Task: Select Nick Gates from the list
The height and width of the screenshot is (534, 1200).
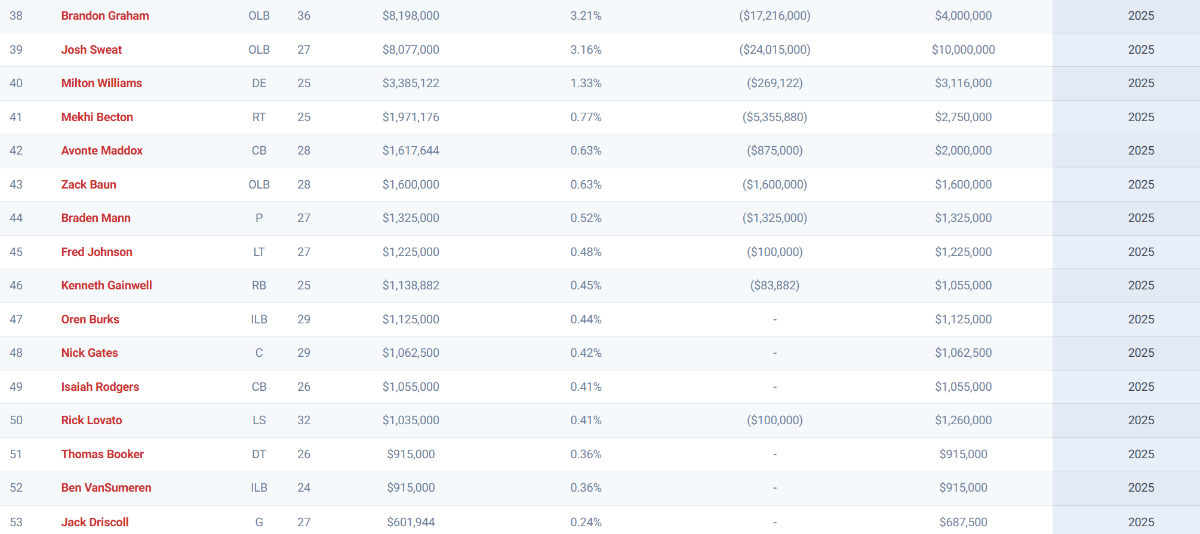Action: (x=89, y=353)
